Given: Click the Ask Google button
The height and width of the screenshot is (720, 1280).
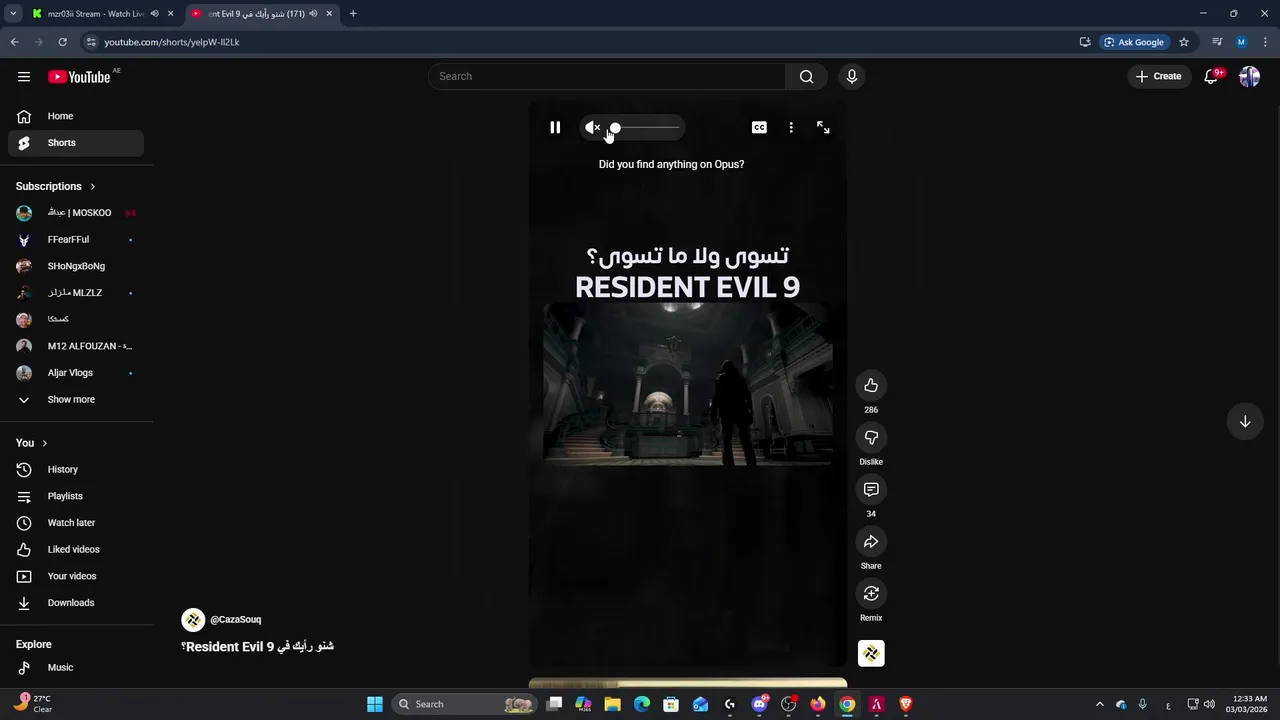Looking at the screenshot, I should (1134, 42).
